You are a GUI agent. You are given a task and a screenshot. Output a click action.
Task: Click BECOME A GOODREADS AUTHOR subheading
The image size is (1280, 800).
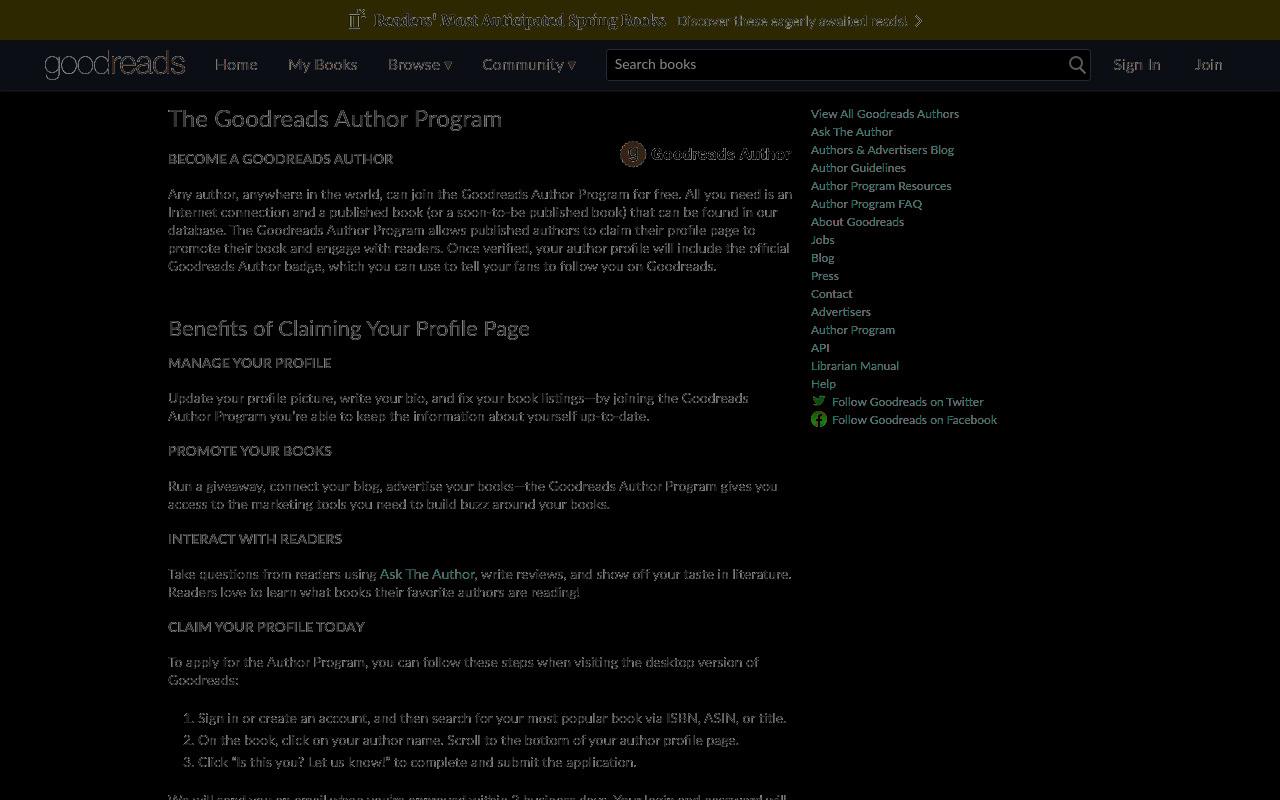280,159
